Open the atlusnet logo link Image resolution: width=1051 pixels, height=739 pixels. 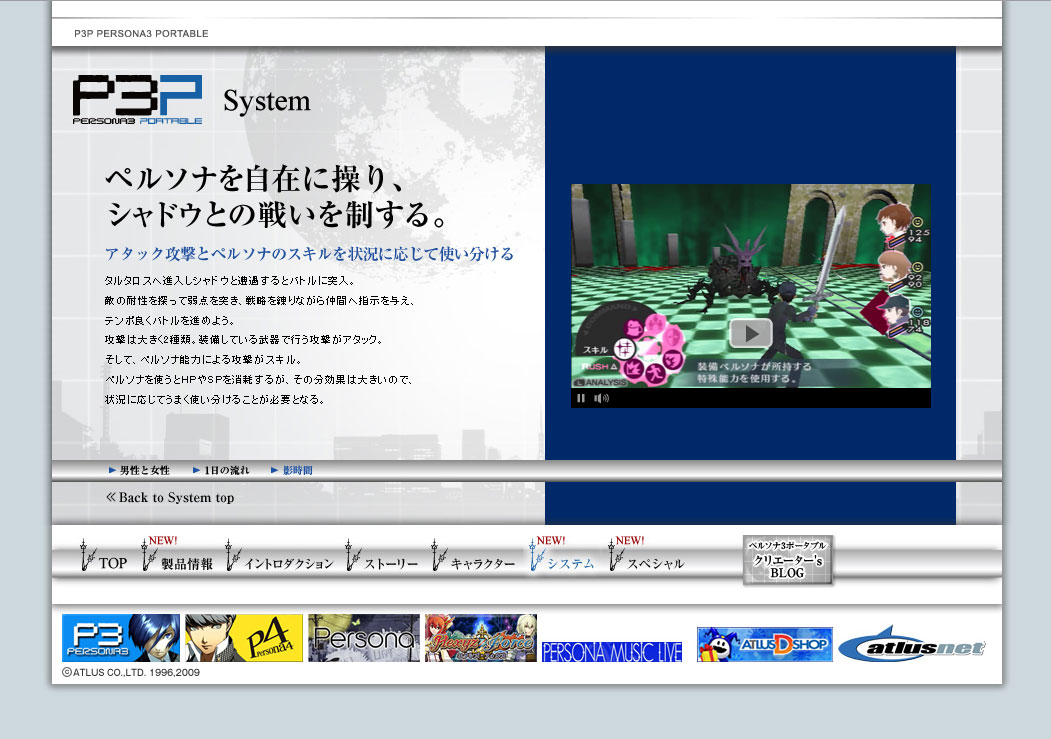pyautogui.click(x=912, y=645)
